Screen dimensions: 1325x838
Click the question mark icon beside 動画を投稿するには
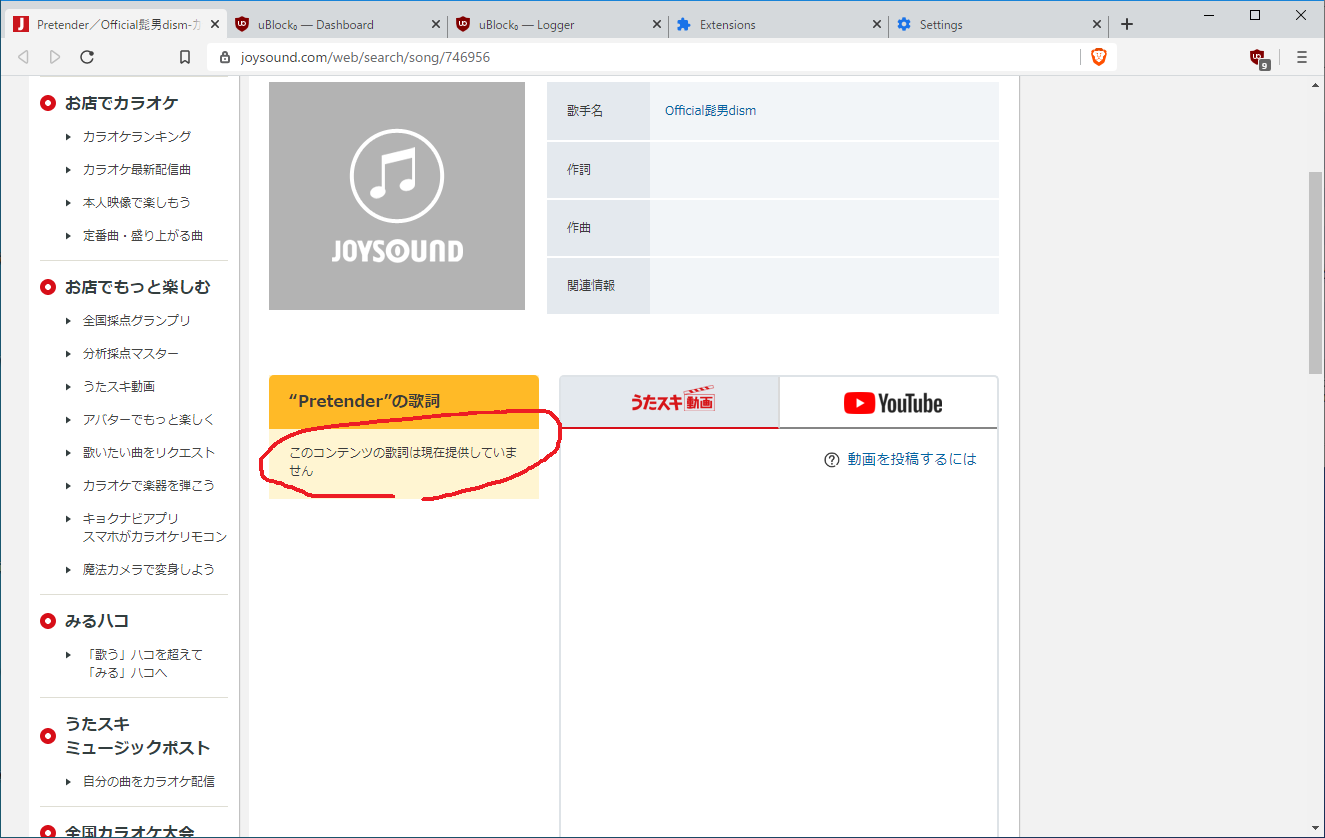click(x=831, y=459)
